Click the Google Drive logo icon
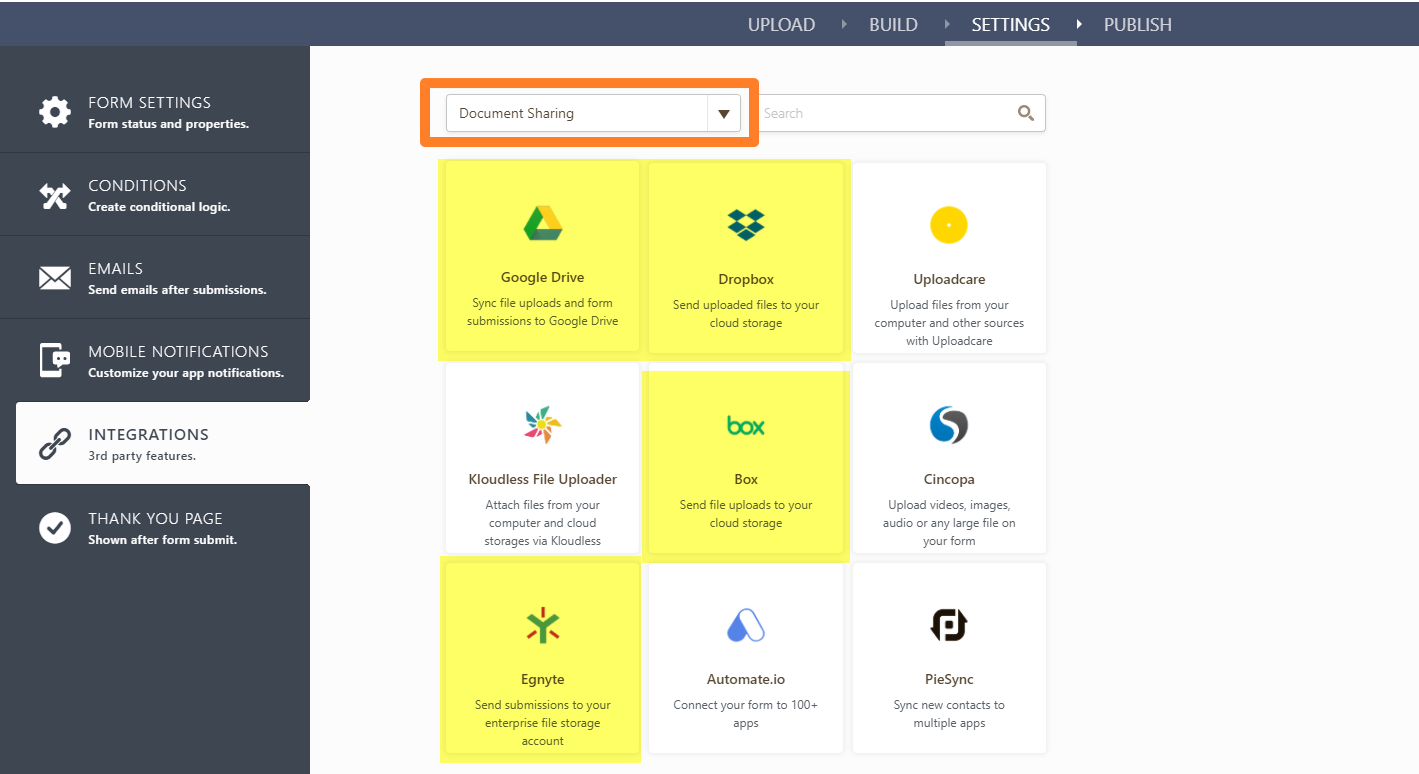This screenshot has height=774, width=1419. (542, 224)
